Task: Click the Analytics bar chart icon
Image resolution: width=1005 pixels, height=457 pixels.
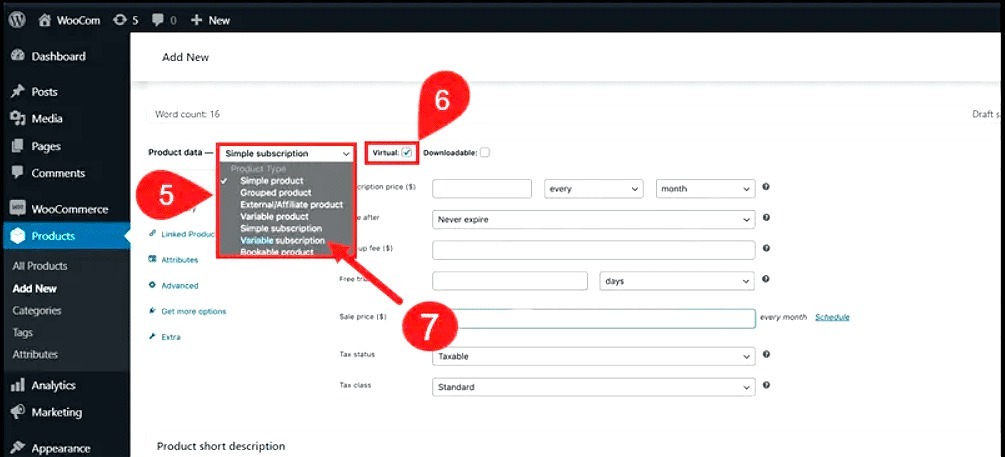Action: pyautogui.click(x=18, y=385)
